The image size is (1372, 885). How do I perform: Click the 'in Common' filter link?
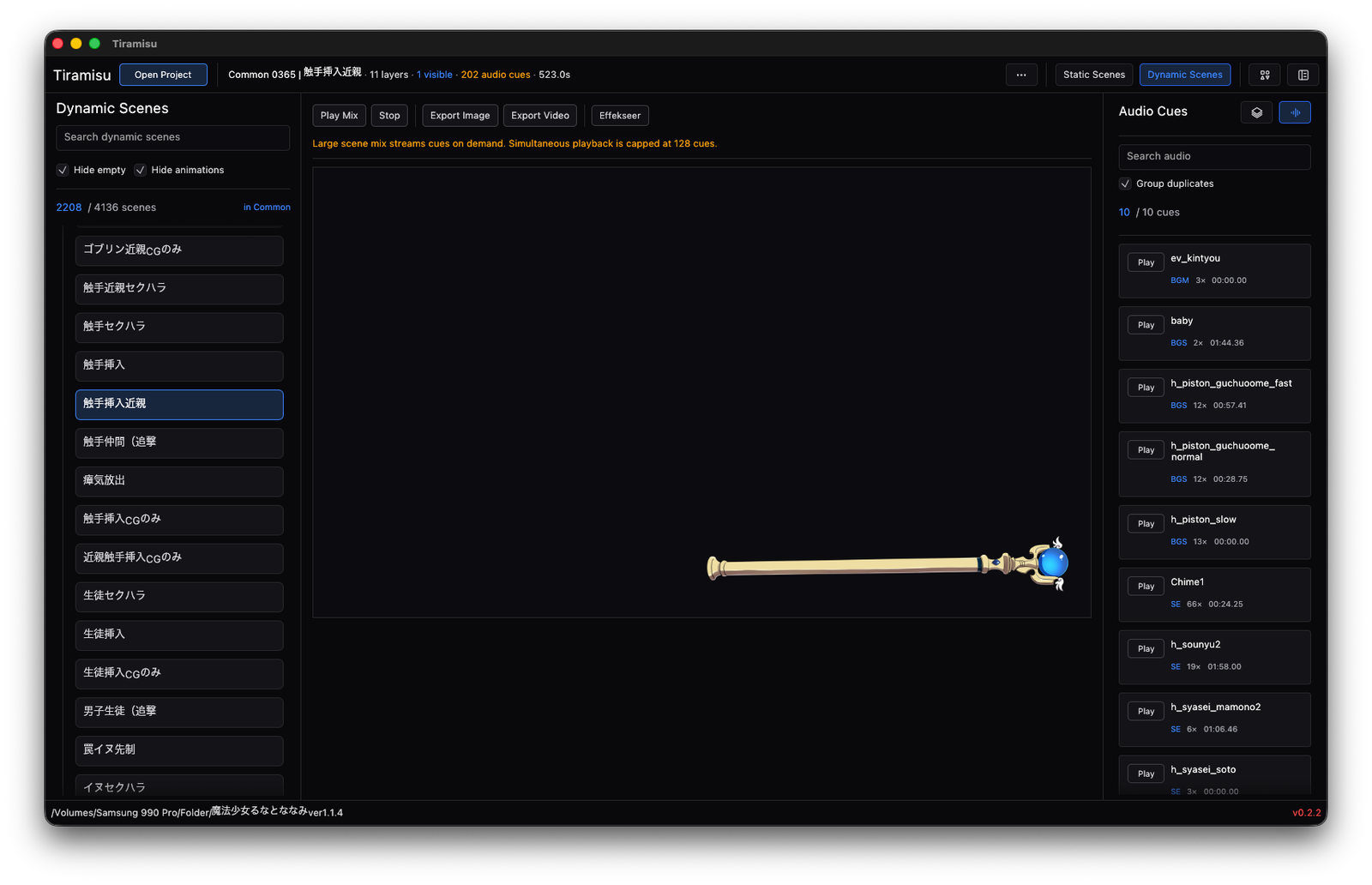(x=267, y=208)
